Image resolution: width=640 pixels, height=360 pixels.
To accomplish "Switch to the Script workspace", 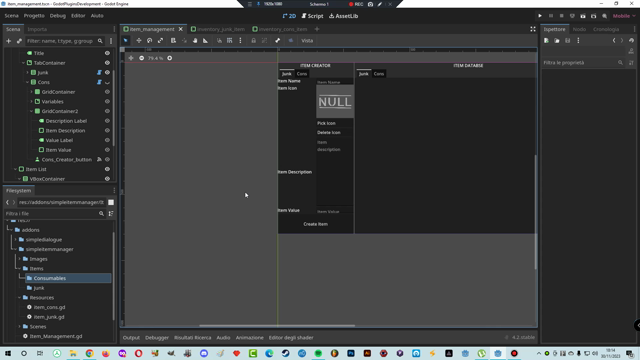I will coord(312,16).
